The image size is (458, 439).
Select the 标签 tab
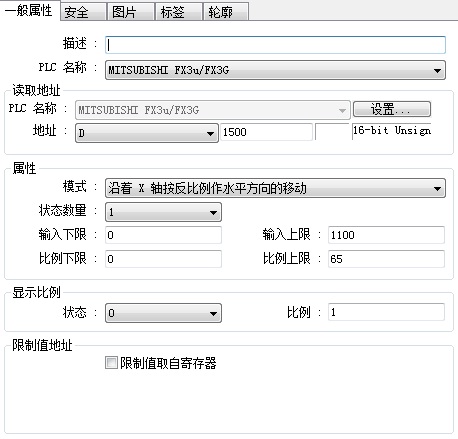[x=179, y=12]
